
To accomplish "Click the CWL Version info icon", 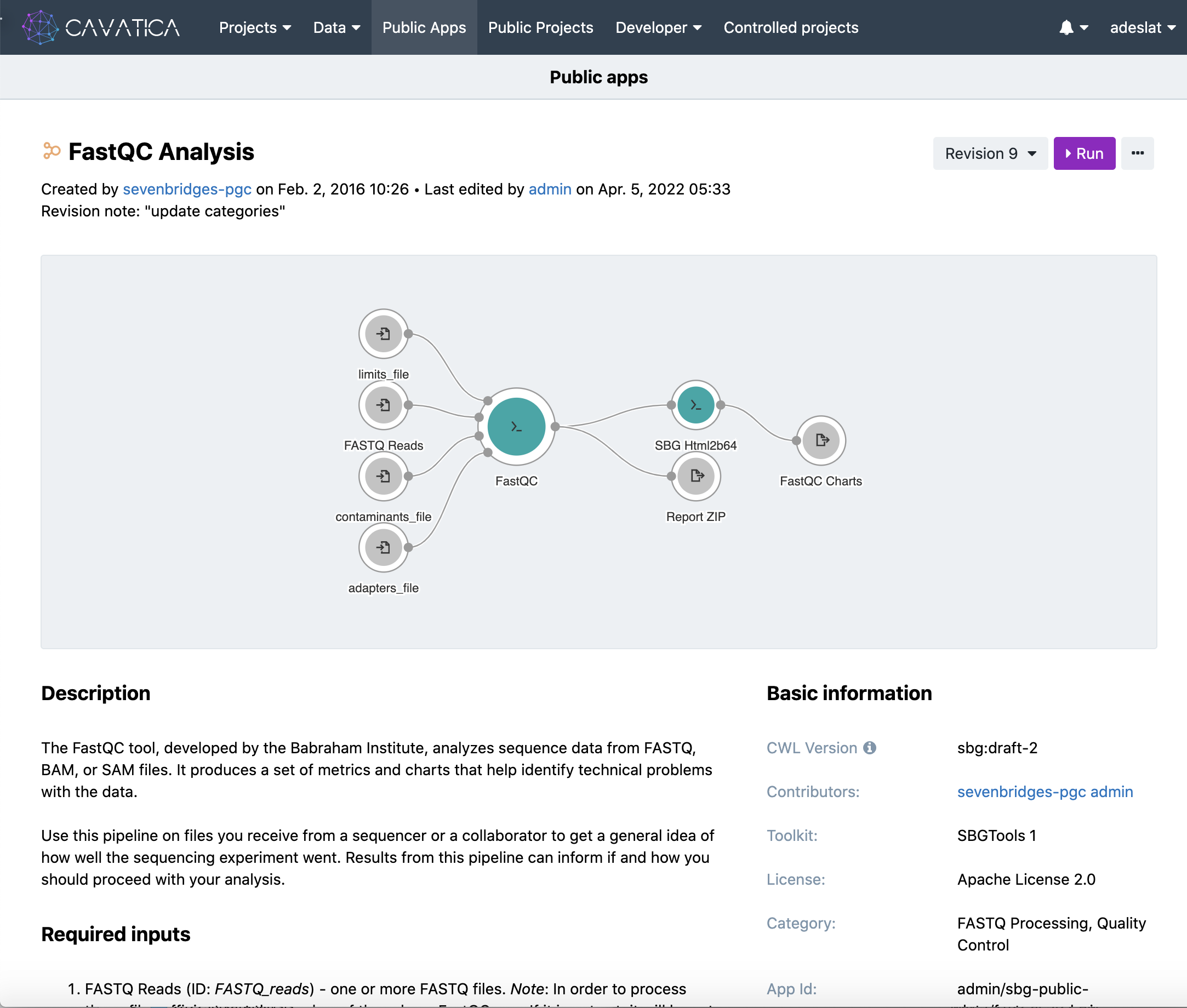I will click(869, 747).
